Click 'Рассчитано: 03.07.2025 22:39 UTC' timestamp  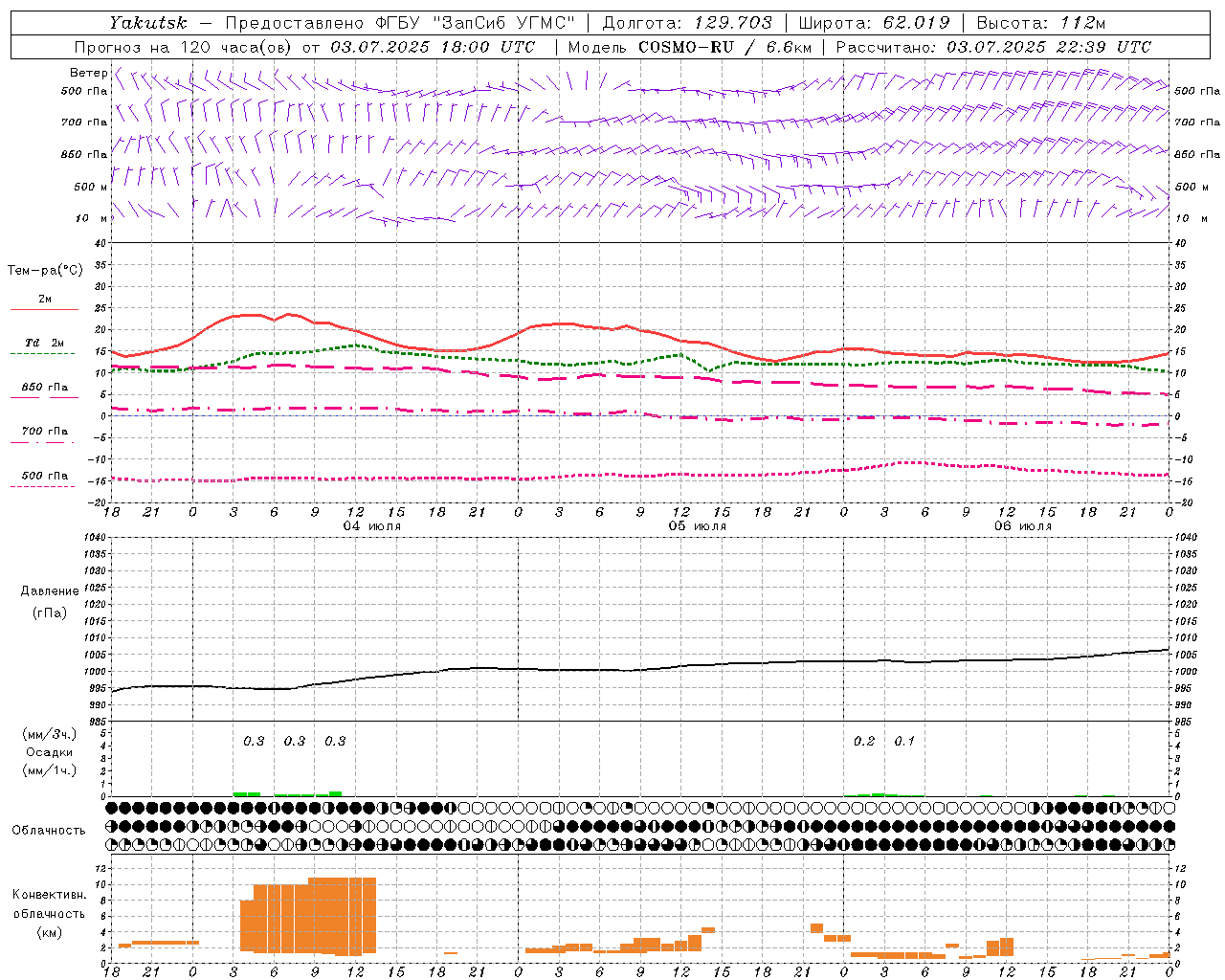pyautogui.click(x=993, y=47)
